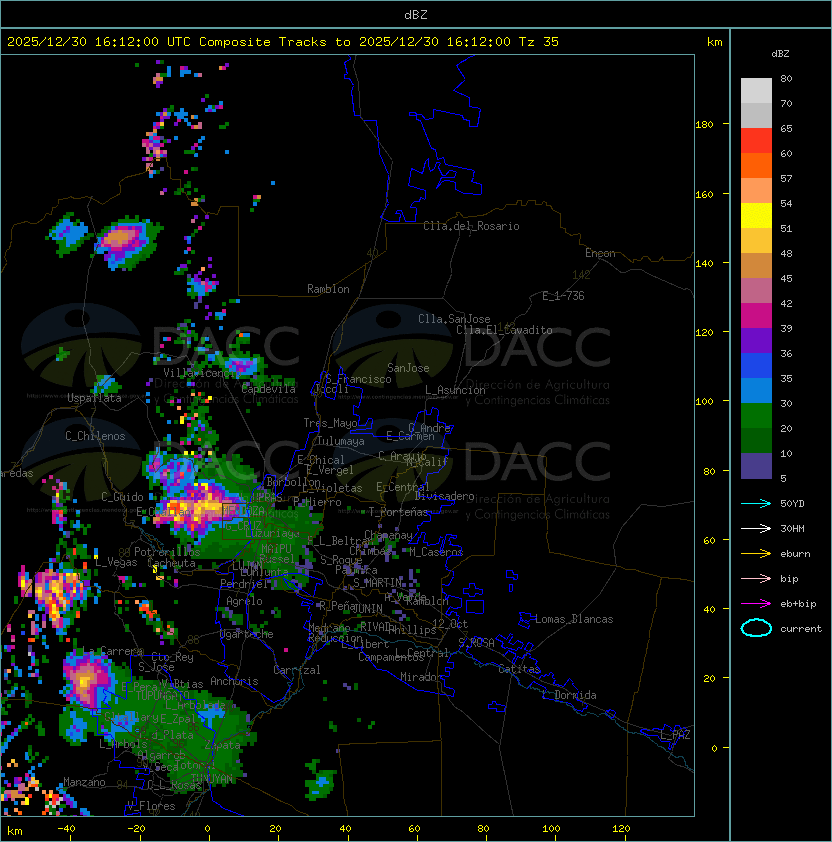Pick the bright green 30 dBZ swatch
Image resolution: width=832 pixels, height=842 pixels.
tap(756, 415)
